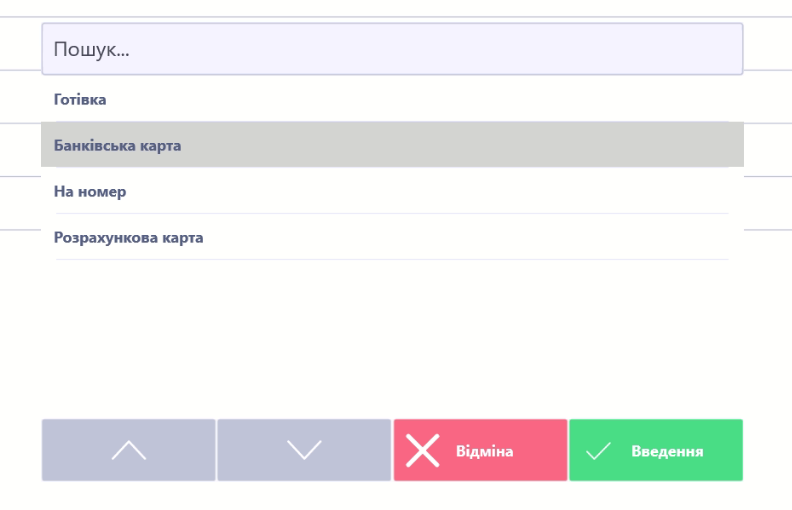
Task: Select the На номер row
Action: tap(392, 192)
